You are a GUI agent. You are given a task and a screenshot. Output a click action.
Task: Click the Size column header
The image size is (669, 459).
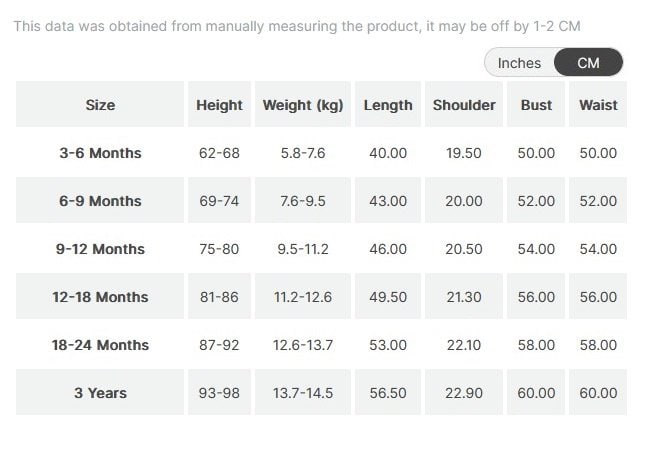point(100,105)
